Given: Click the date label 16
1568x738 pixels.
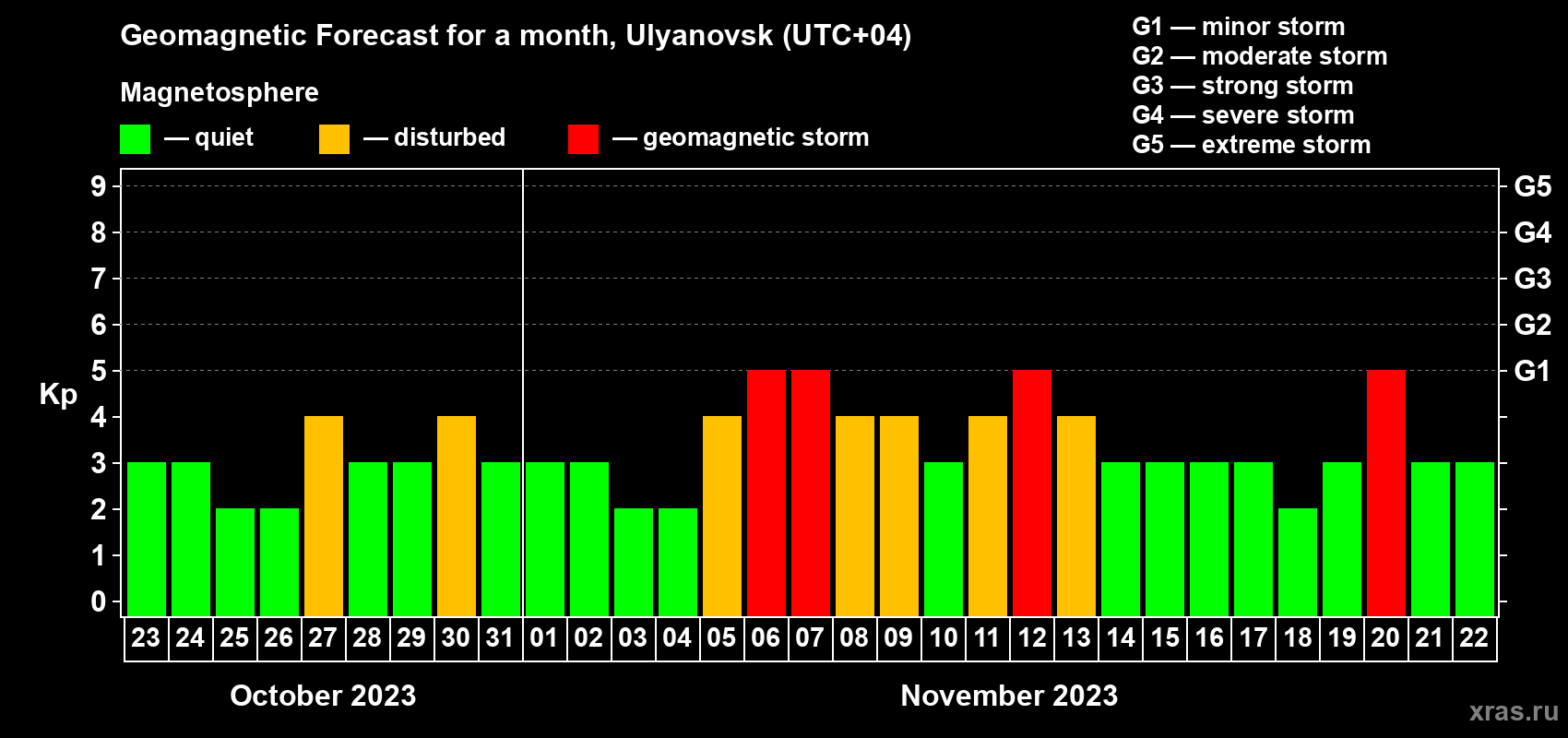Looking at the screenshot, I should tap(1209, 637).
